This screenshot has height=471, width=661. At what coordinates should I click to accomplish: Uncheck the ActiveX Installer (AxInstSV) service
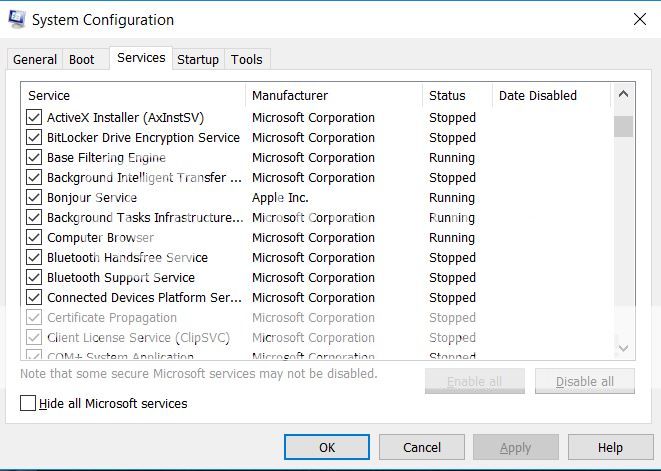pyautogui.click(x=34, y=117)
